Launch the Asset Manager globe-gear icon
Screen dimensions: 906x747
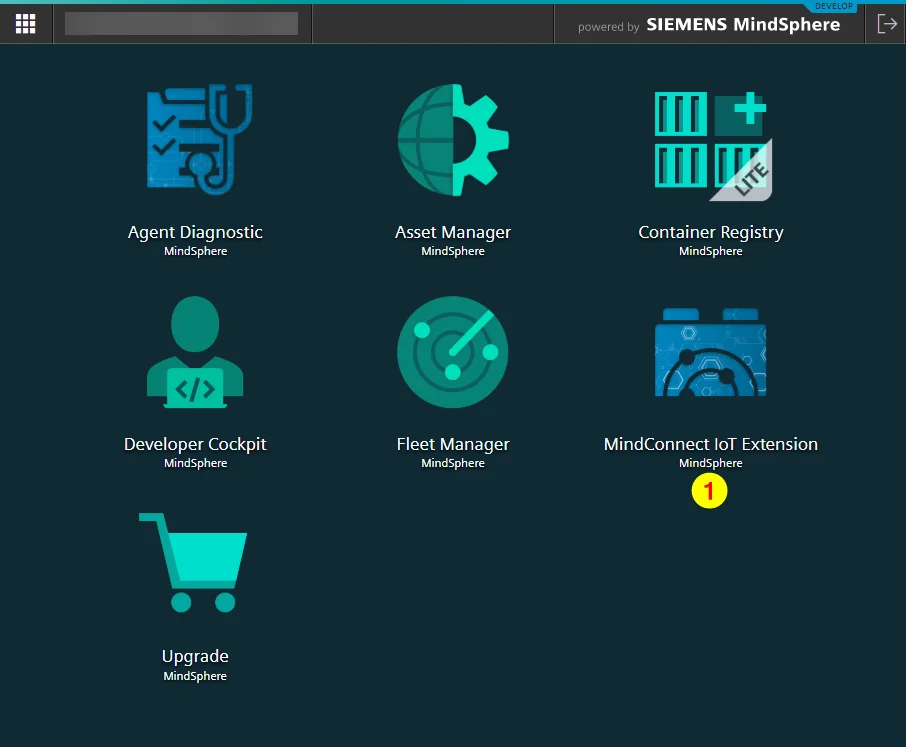pyautogui.click(x=453, y=140)
